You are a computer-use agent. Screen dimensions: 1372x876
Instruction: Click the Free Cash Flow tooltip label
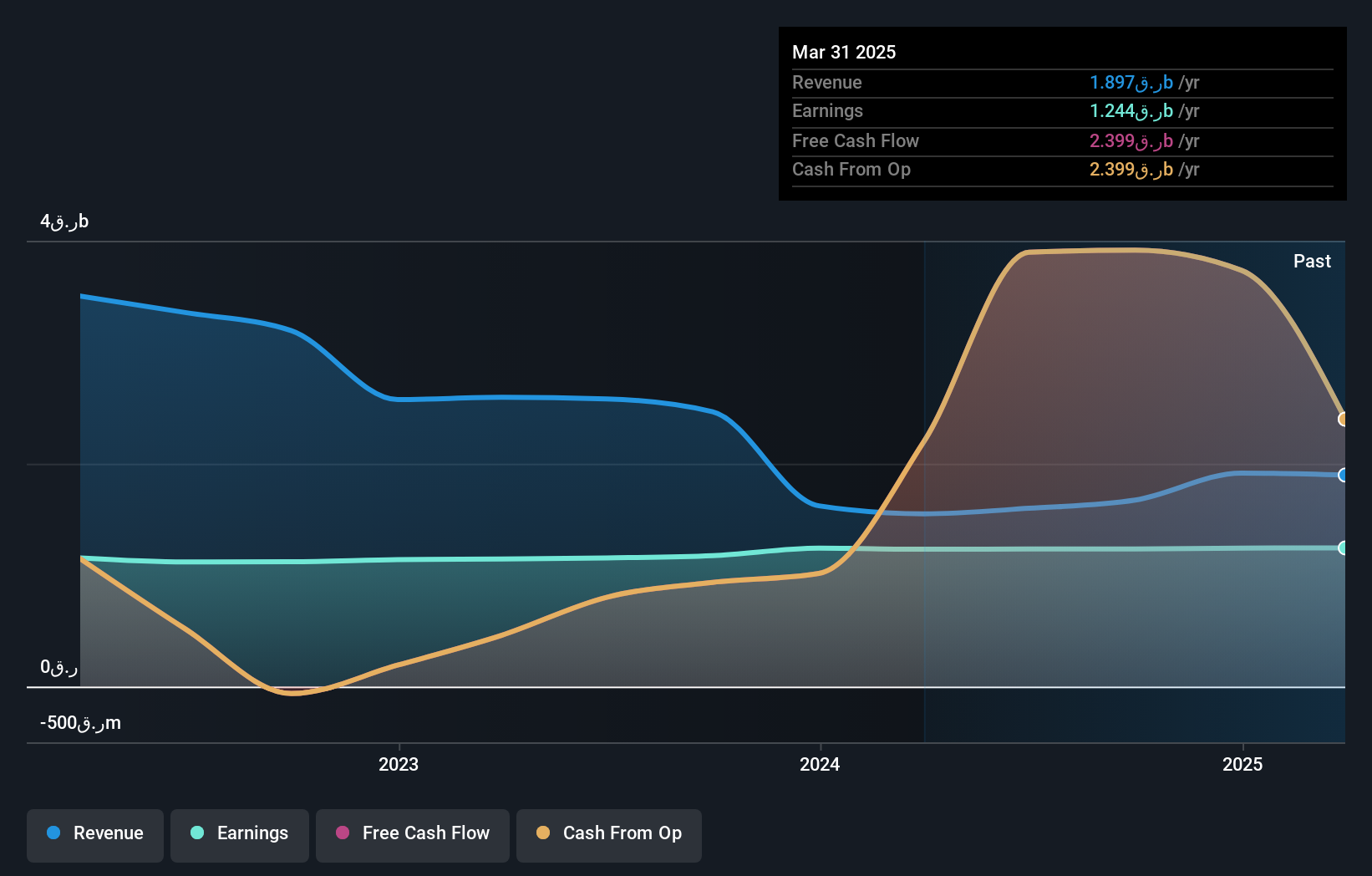[x=856, y=140]
